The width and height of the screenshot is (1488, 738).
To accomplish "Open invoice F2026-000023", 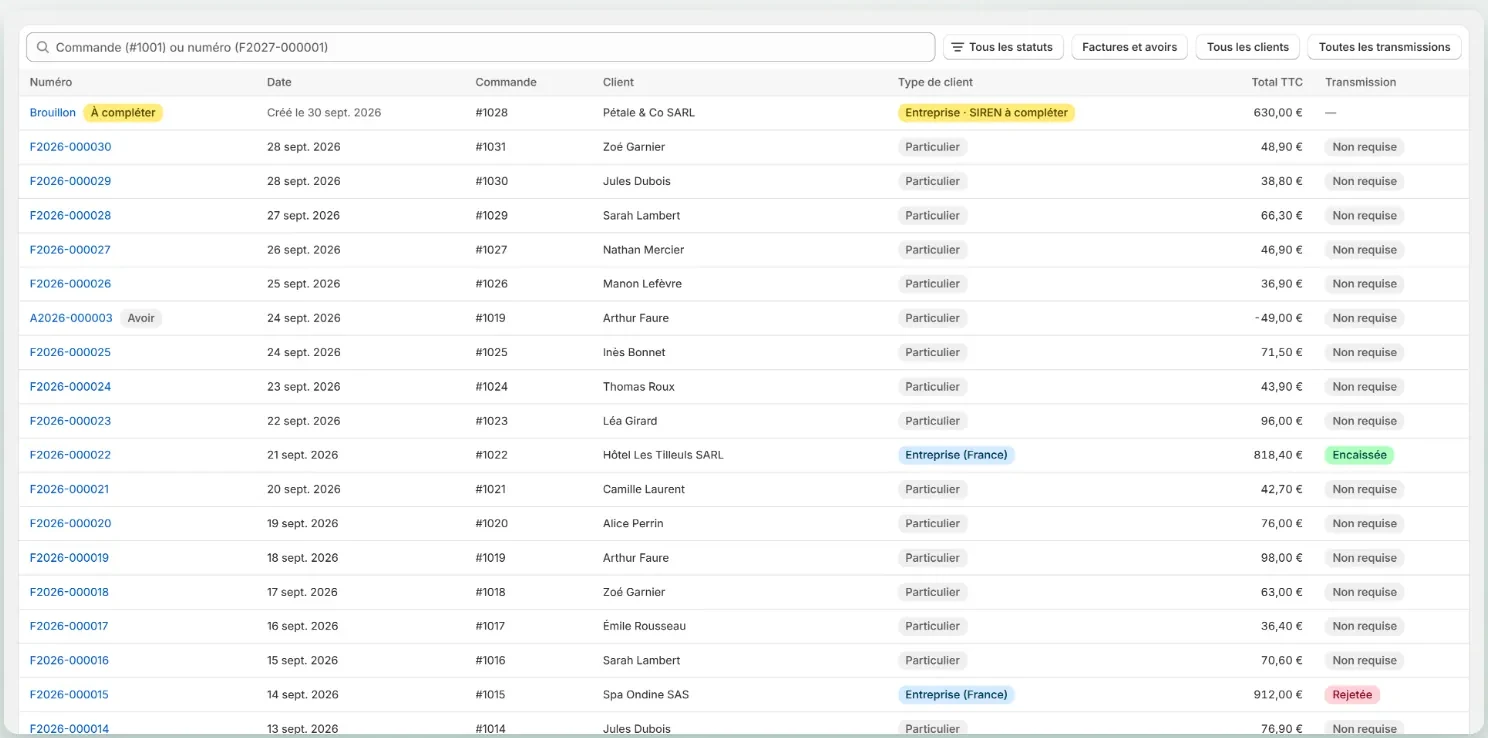I will coord(70,421).
